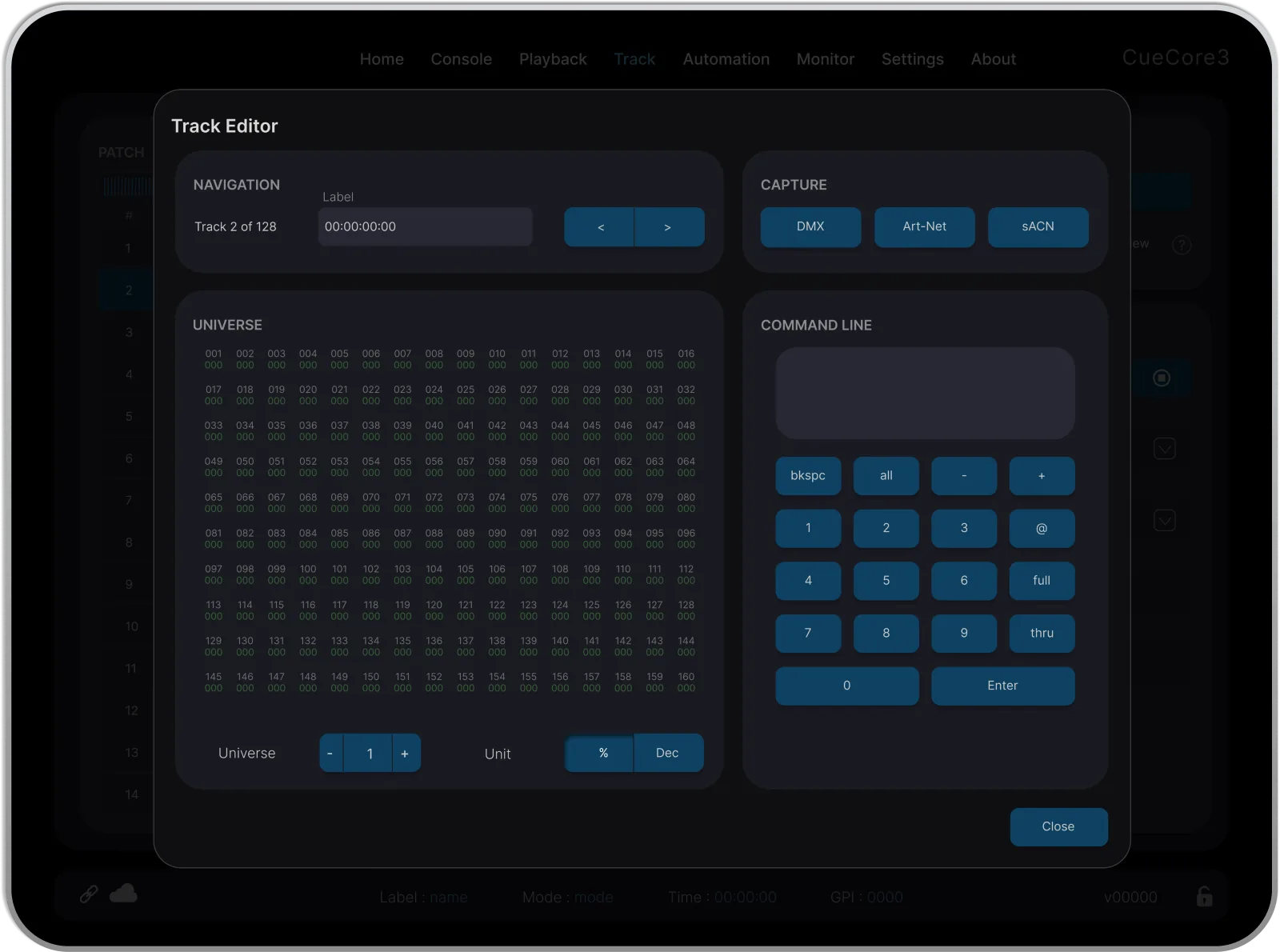Open the Console menu
The image size is (1280, 952).
(461, 59)
